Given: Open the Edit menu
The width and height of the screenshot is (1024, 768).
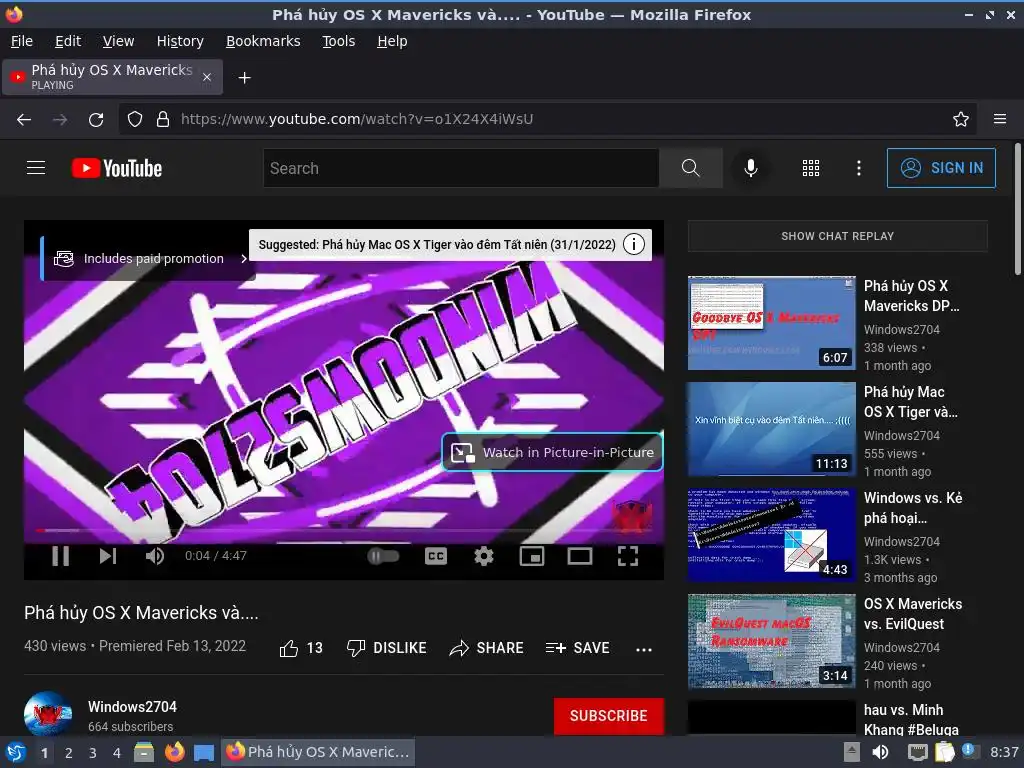Looking at the screenshot, I should (68, 41).
